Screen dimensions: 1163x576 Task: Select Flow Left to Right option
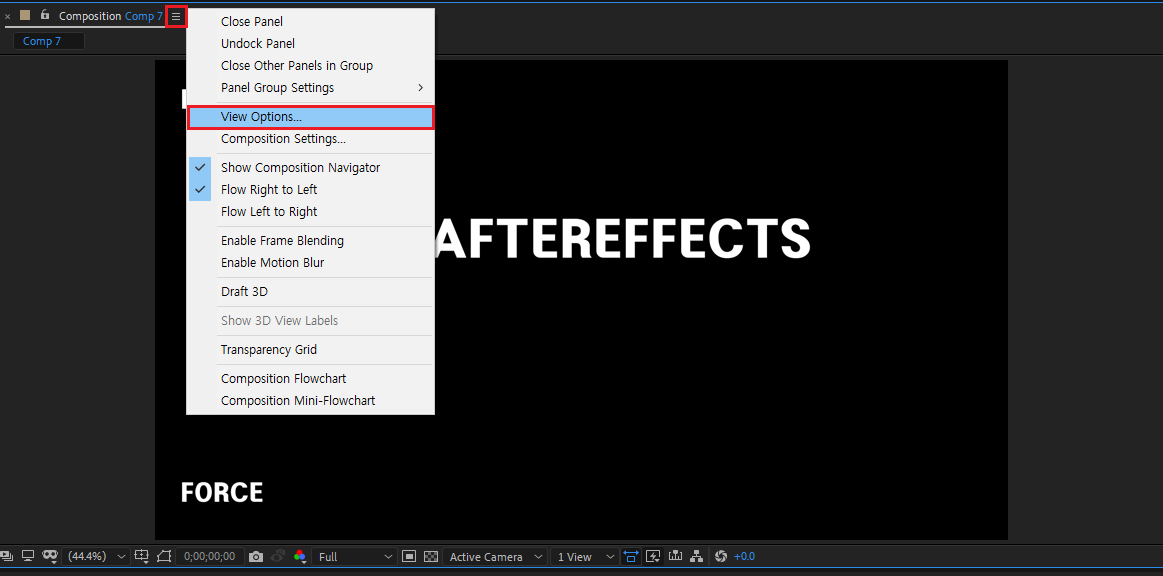[x=310, y=211]
